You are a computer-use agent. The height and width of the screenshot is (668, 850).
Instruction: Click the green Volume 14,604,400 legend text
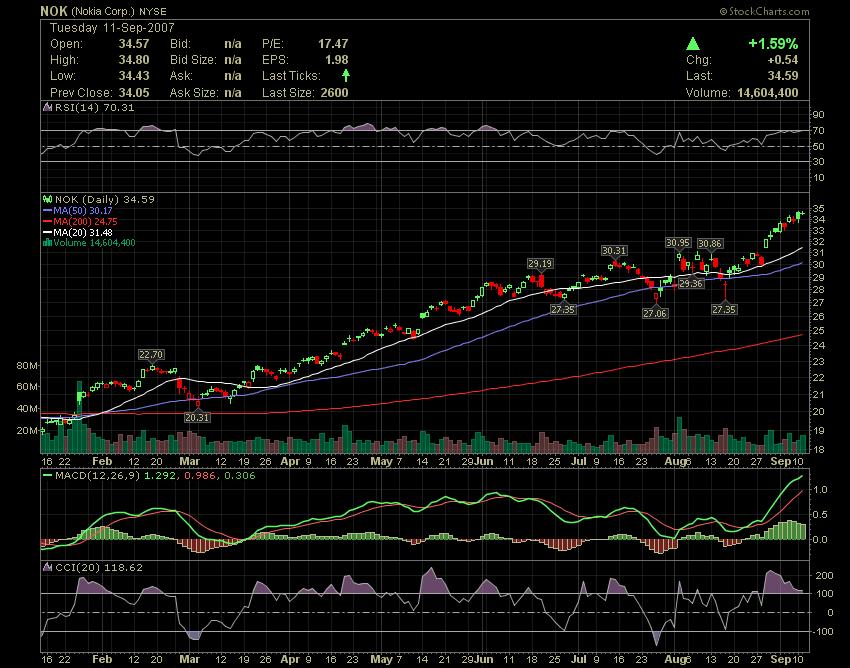coord(94,242)
